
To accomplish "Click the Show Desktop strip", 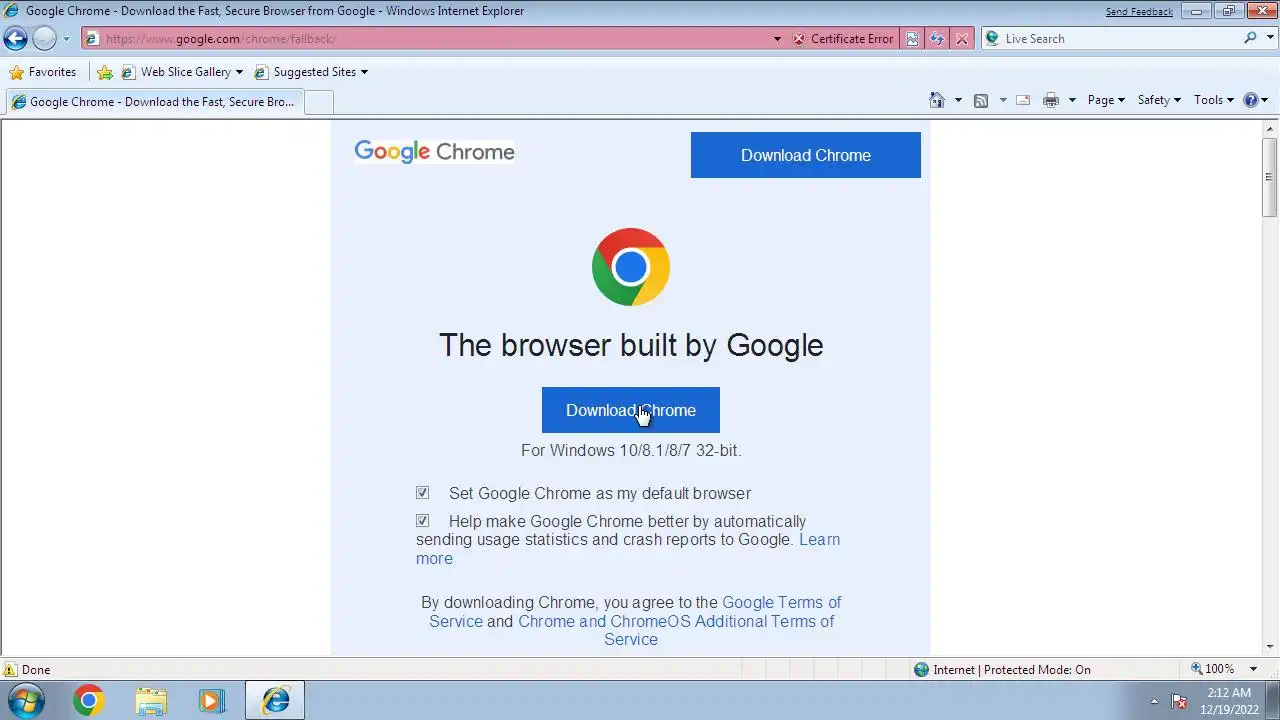I will coord(1273,701).
